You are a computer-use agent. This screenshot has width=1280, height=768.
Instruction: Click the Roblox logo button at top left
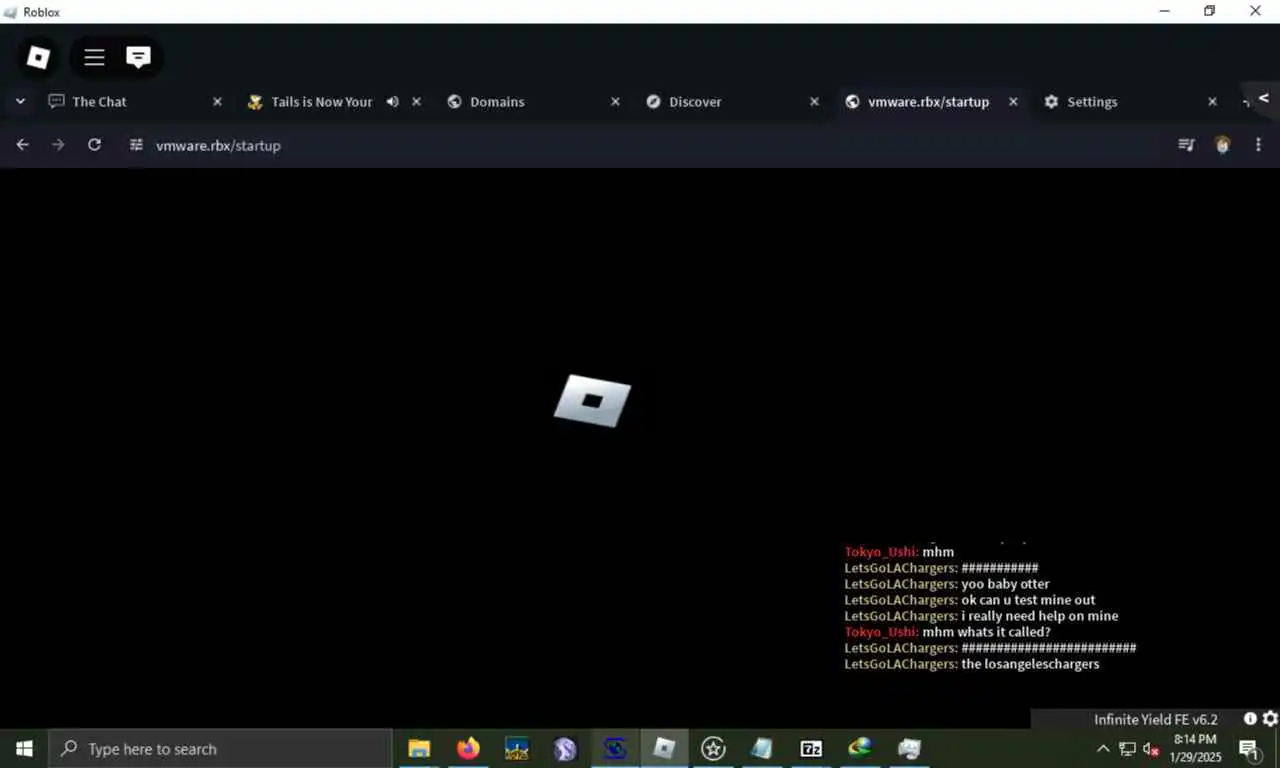pyautogui.click(x=38, y=58)
